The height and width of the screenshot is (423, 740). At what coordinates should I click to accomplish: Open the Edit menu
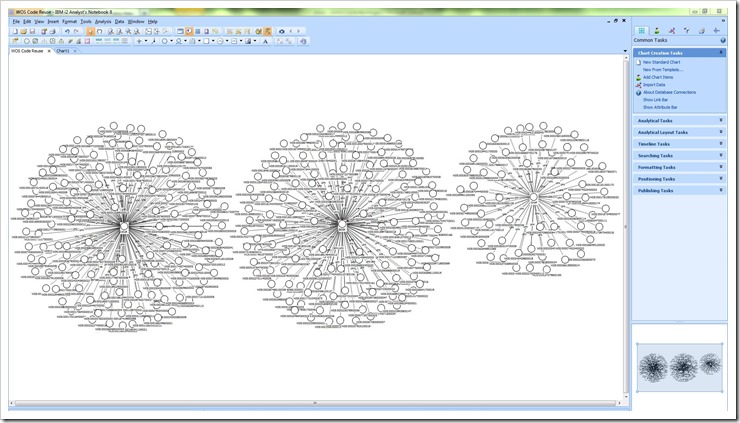[x=27, y=22]
